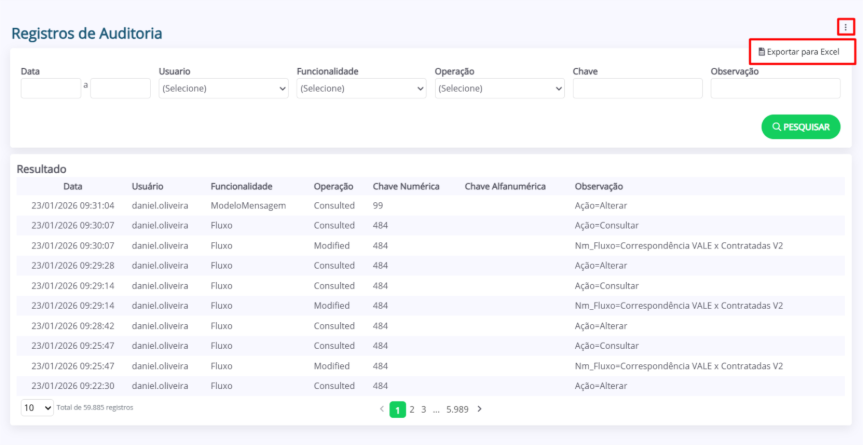
Task: Focus the Observação input field
Action: click(775, 88)
